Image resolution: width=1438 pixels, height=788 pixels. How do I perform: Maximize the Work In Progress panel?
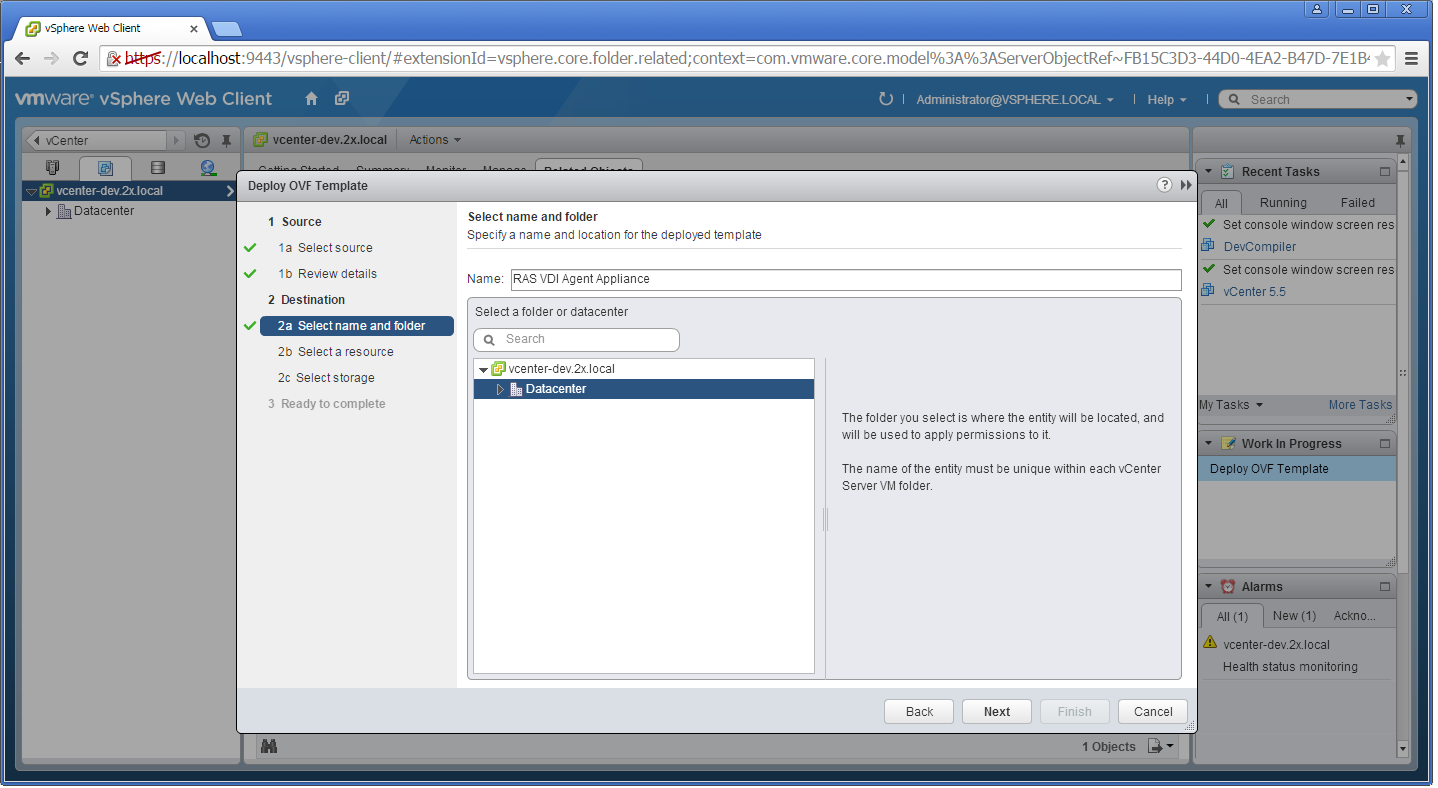point(1385,444)
